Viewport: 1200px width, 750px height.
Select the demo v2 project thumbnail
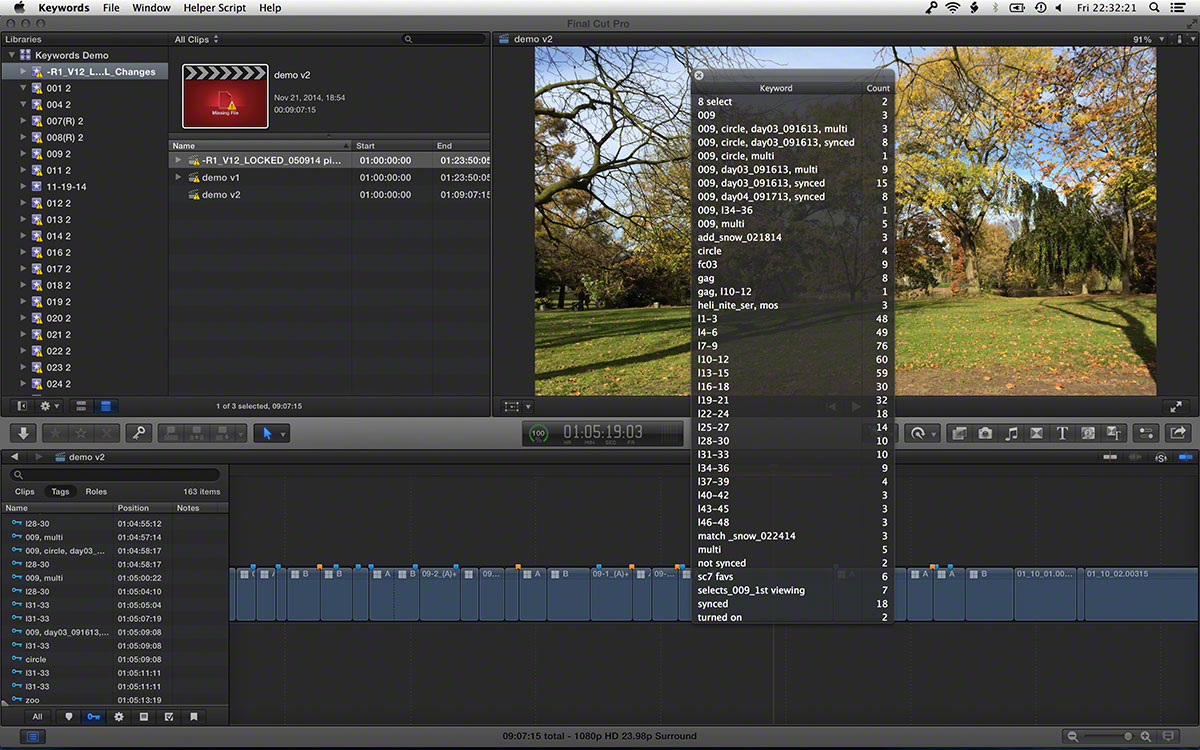(225, 96)
